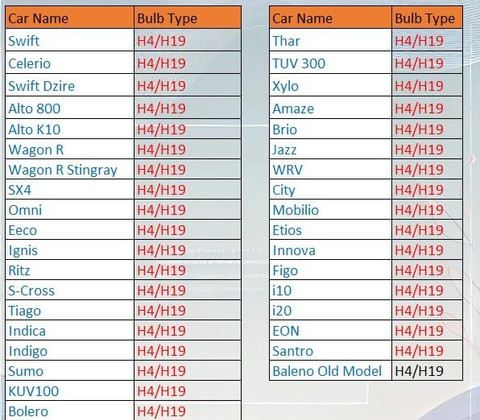Click the Alto 800 entry
Viewport: 480px width, 420px height.
coord(70,108)
